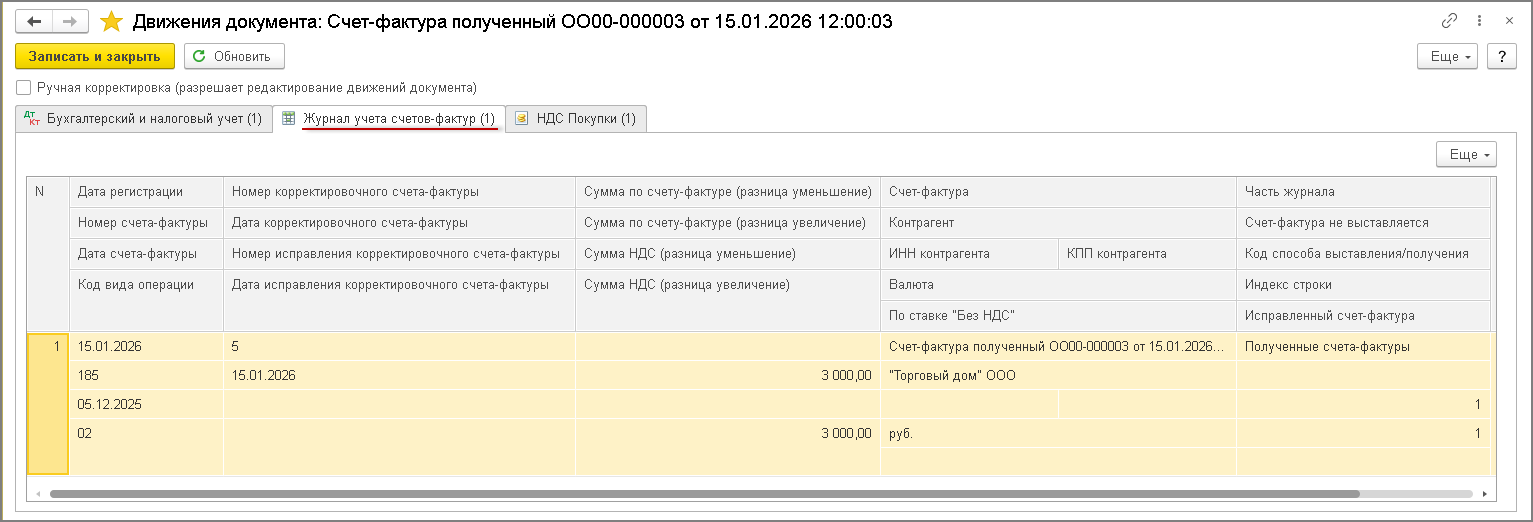Click Дата корректировочного счета-фактуры header

point(399,223)
